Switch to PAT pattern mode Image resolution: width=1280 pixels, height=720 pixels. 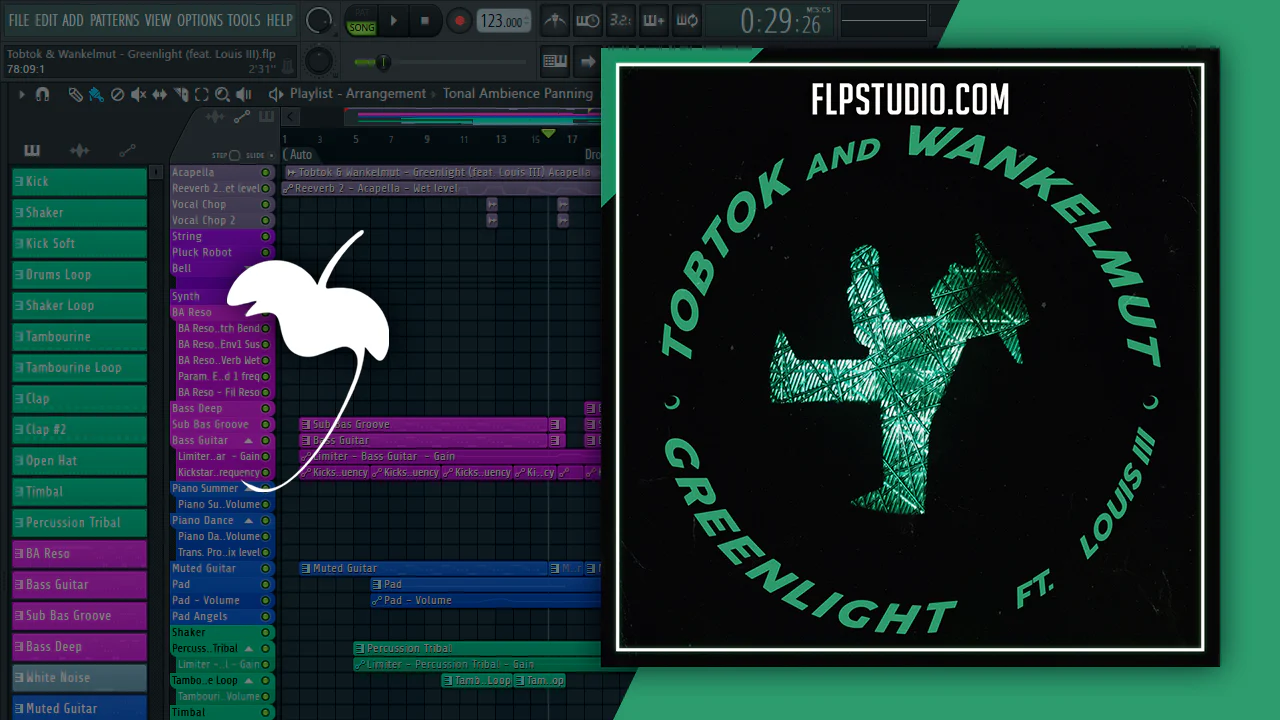(x=362, y=14)
